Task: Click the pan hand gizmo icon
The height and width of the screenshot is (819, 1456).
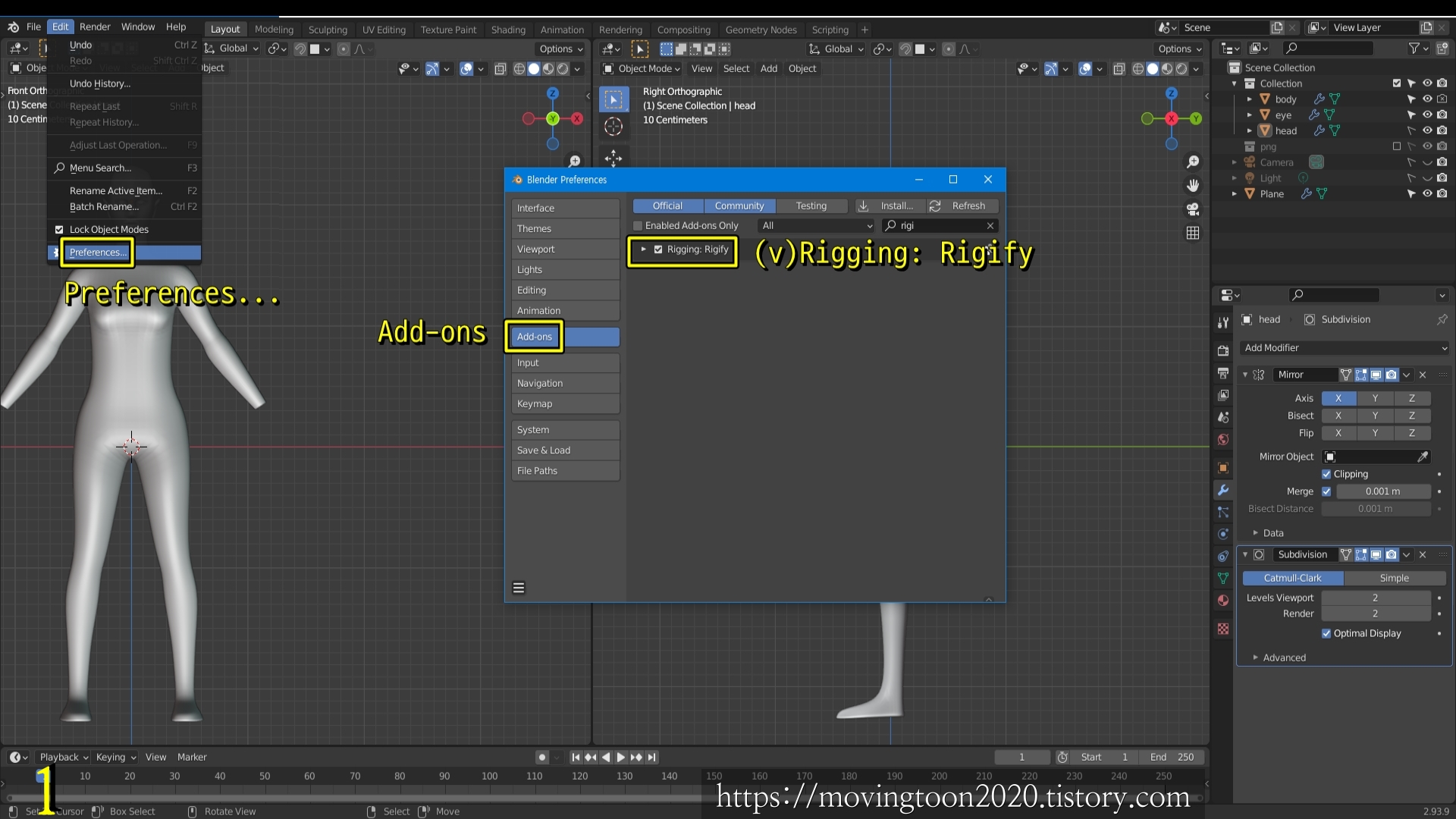Action: pyautogui.click(x=1193, y=185)
